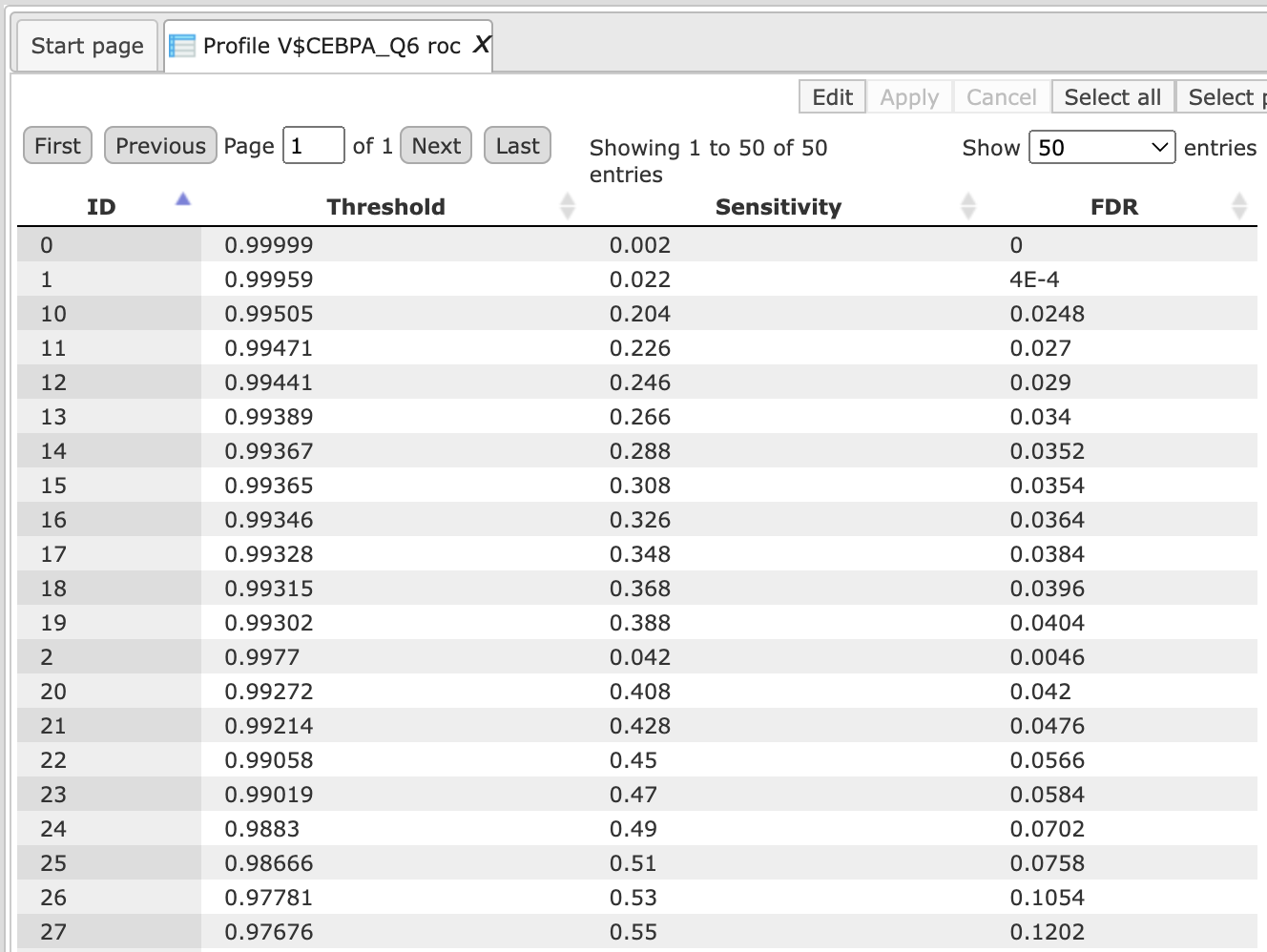Select row with ID 10
This screenshot has height=952, width=1267.
click(636, 314)
